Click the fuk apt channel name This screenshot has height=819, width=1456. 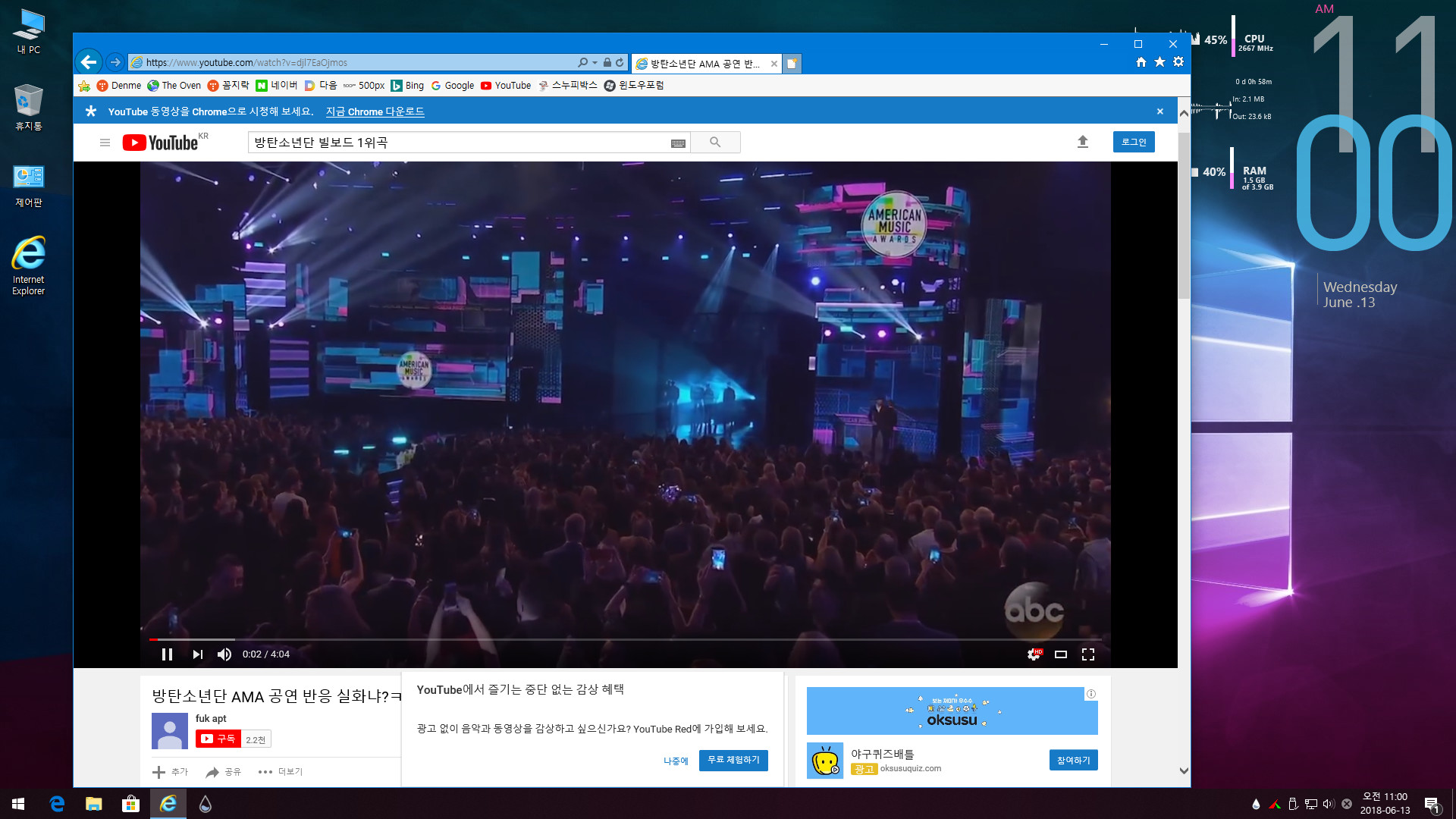tap(211, 718)
